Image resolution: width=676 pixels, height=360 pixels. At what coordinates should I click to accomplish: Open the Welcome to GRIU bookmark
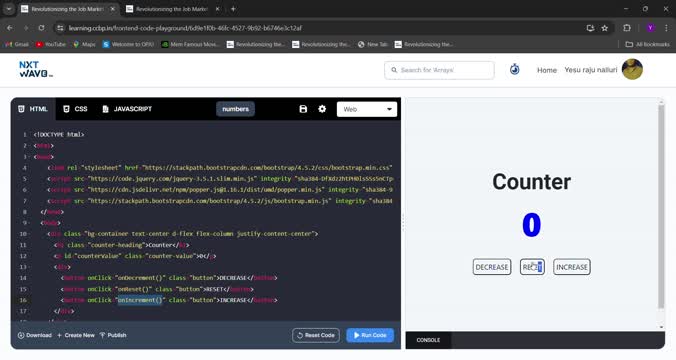click(128, 44)
